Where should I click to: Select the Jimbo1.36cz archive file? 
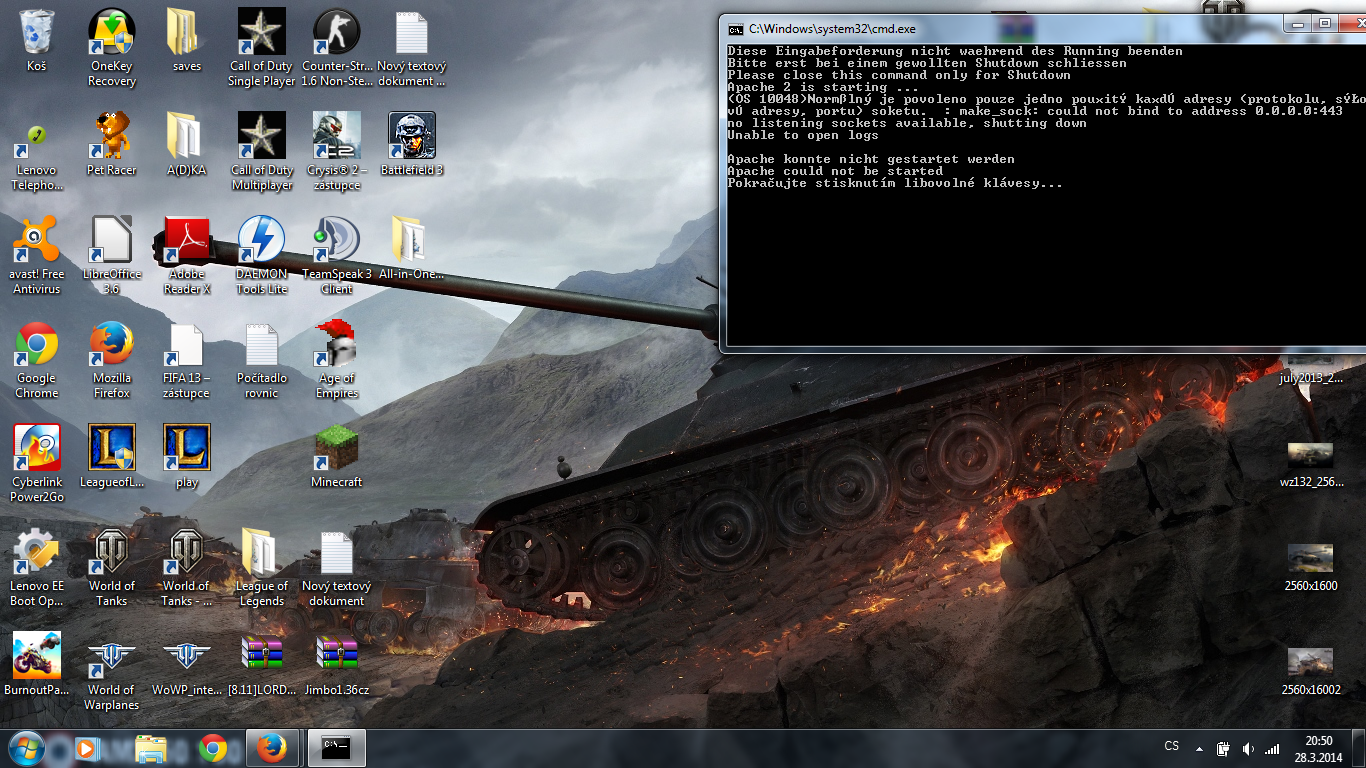(x=337, y=665)
